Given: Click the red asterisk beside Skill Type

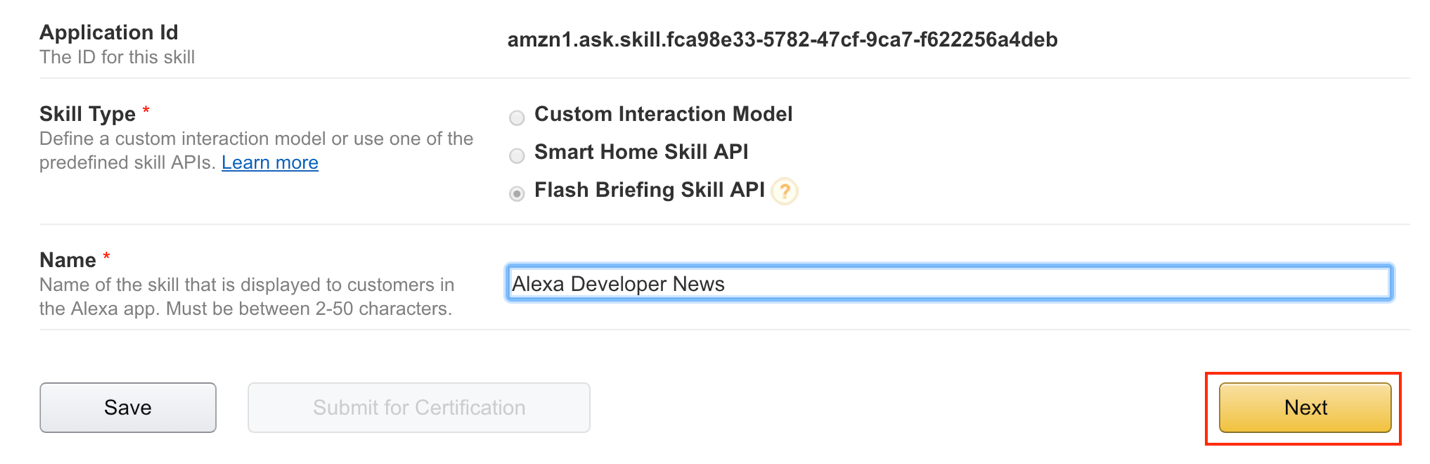Looking at the screenshot, I should coord(146,110).
